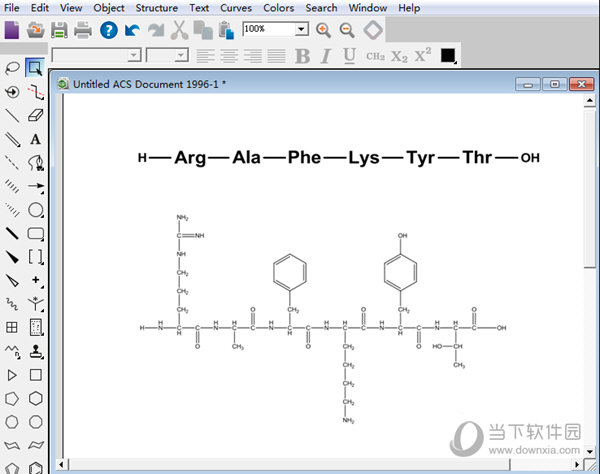This screenshot has height=474, width=600.
Task: Toggle italic formatting
Action: (326, 56)
